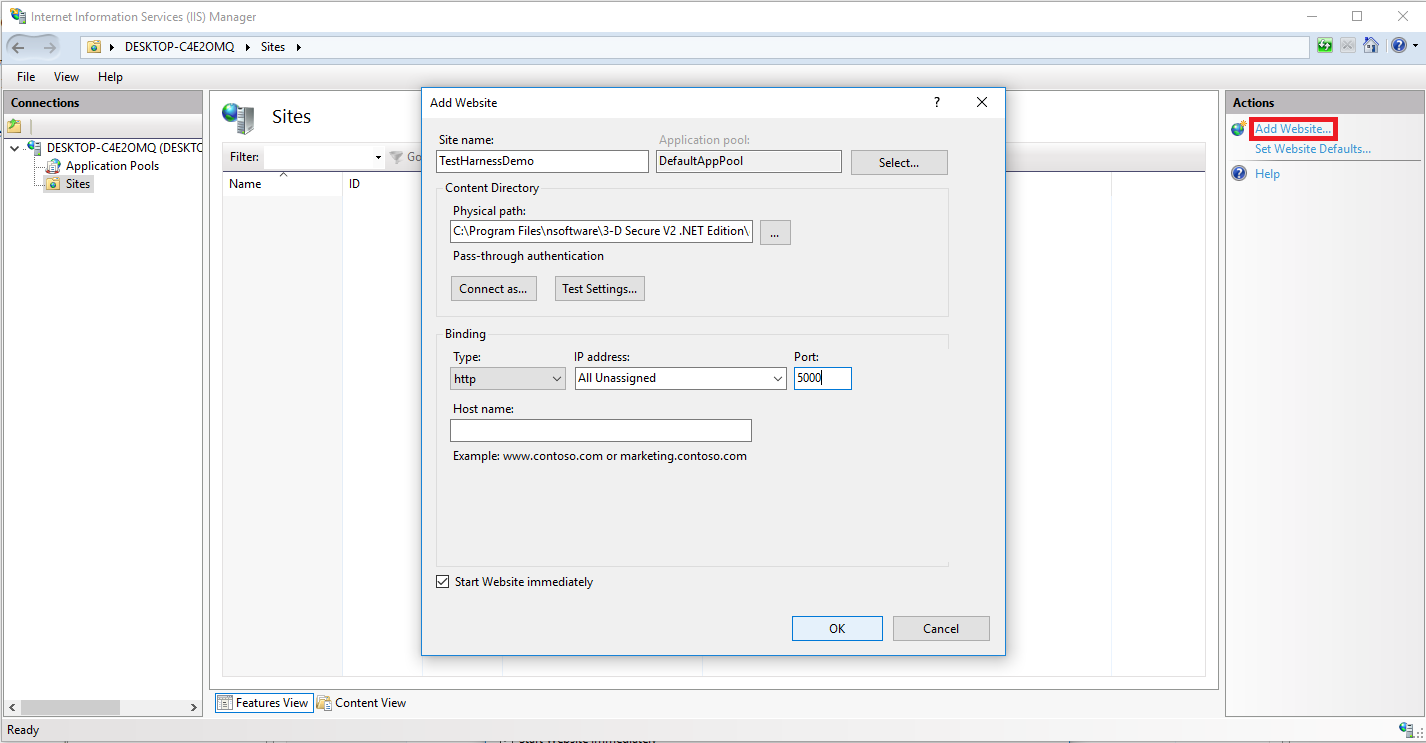Click the IIS Manager title bar icon

(x=17, y=16)
